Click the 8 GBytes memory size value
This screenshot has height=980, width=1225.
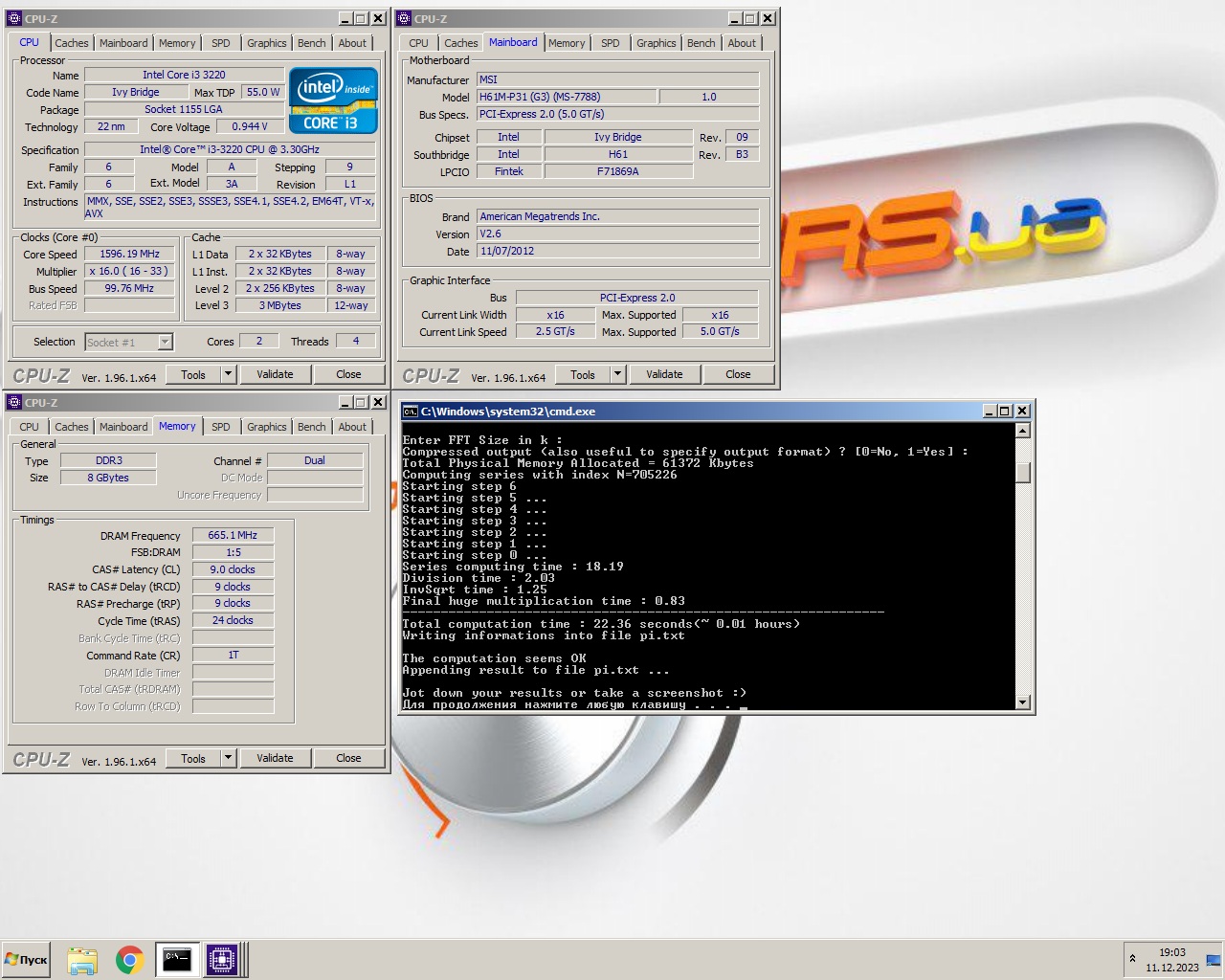pyautogui.click(x=108, y=478)
